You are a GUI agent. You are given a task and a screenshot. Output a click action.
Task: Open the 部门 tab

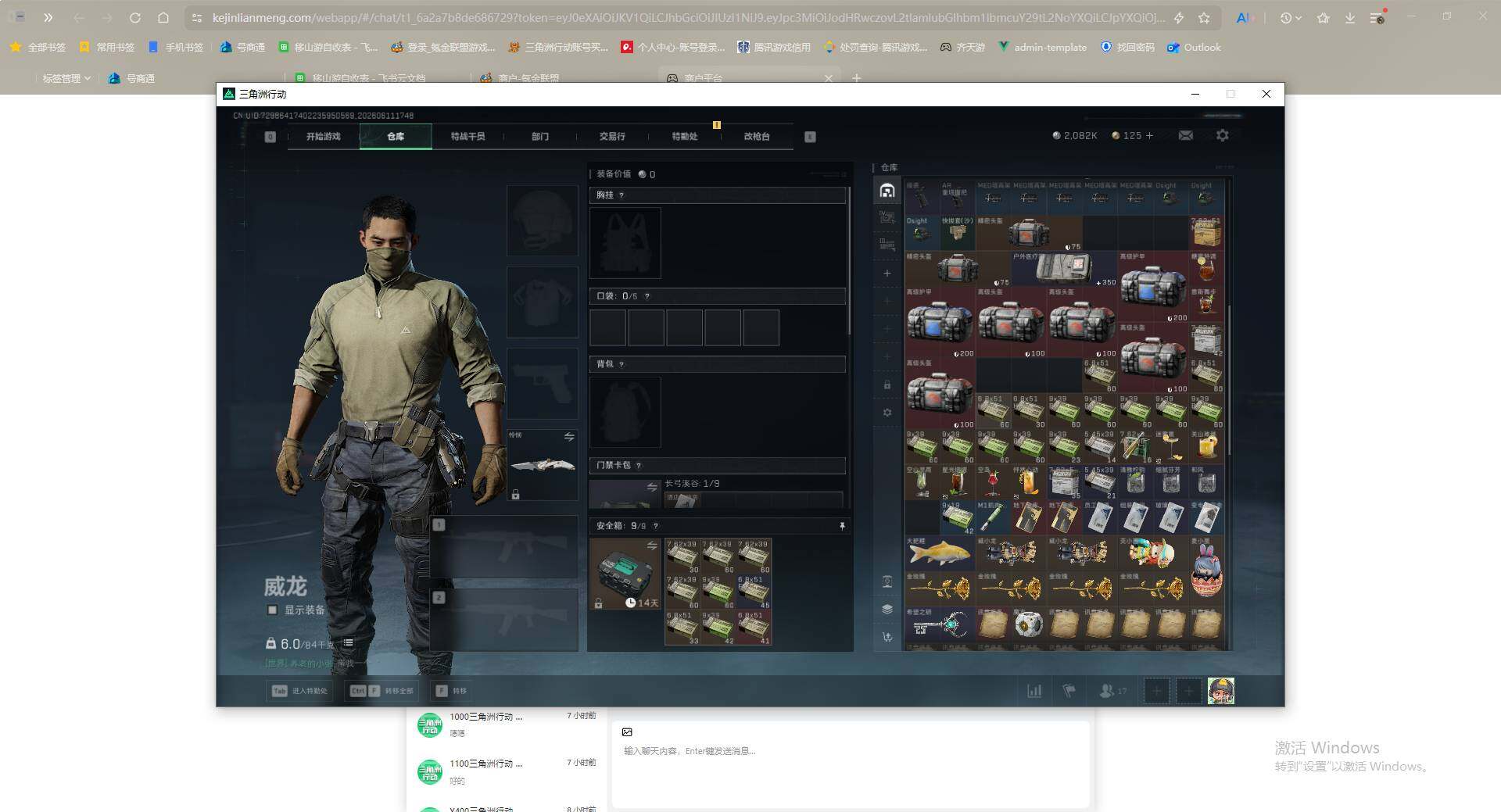click(x=540, y=137)
